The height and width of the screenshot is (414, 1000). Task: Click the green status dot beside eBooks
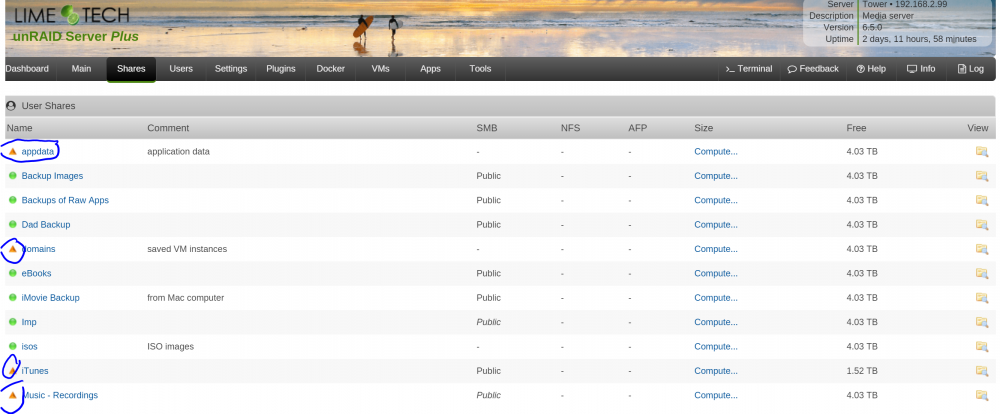(x=13, y=273)
